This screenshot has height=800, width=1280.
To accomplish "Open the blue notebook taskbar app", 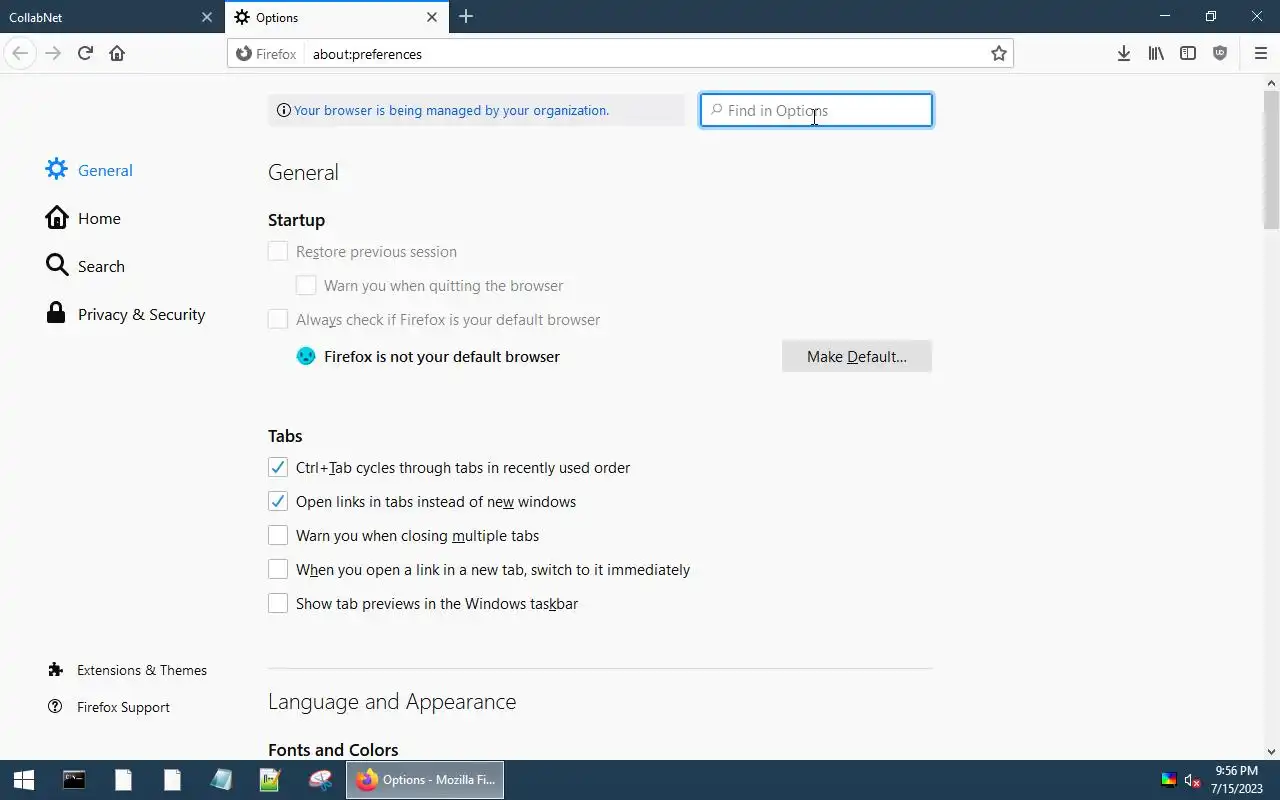I will pyautogui.click(x=221, y=780).
